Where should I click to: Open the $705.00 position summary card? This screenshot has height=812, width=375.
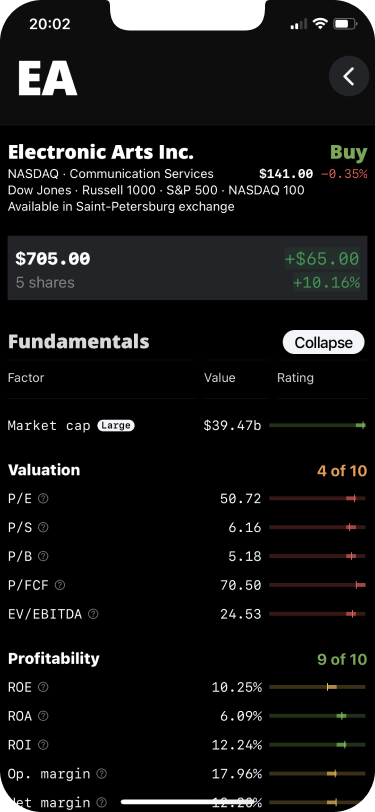(188, 268)
